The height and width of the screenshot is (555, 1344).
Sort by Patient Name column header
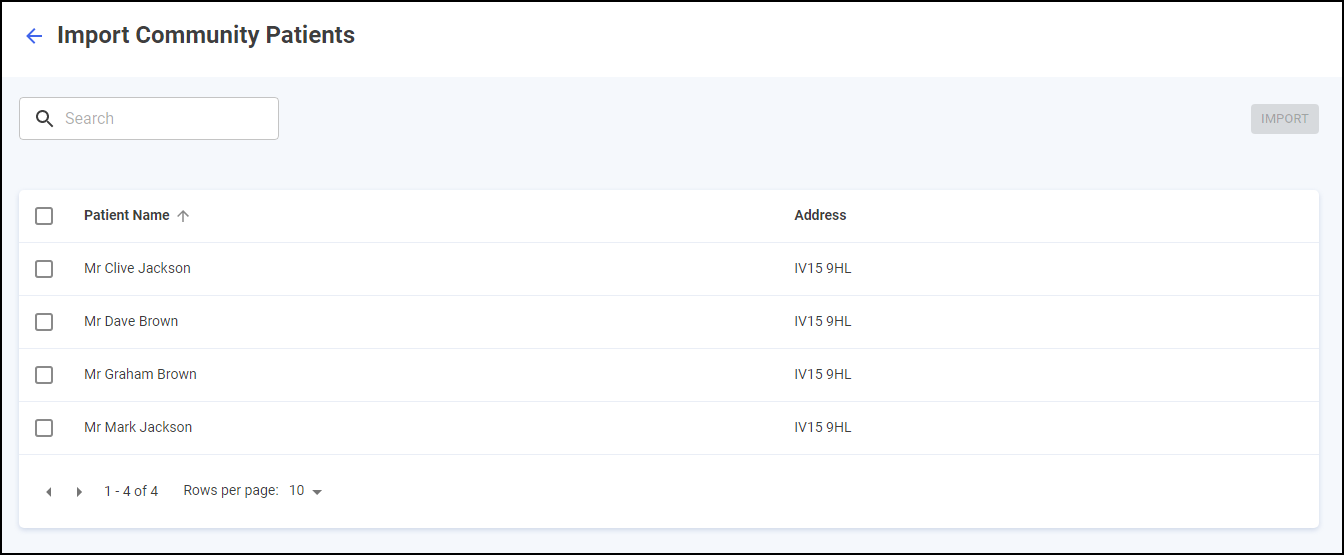pyautogui.click(x=127, y=216)
